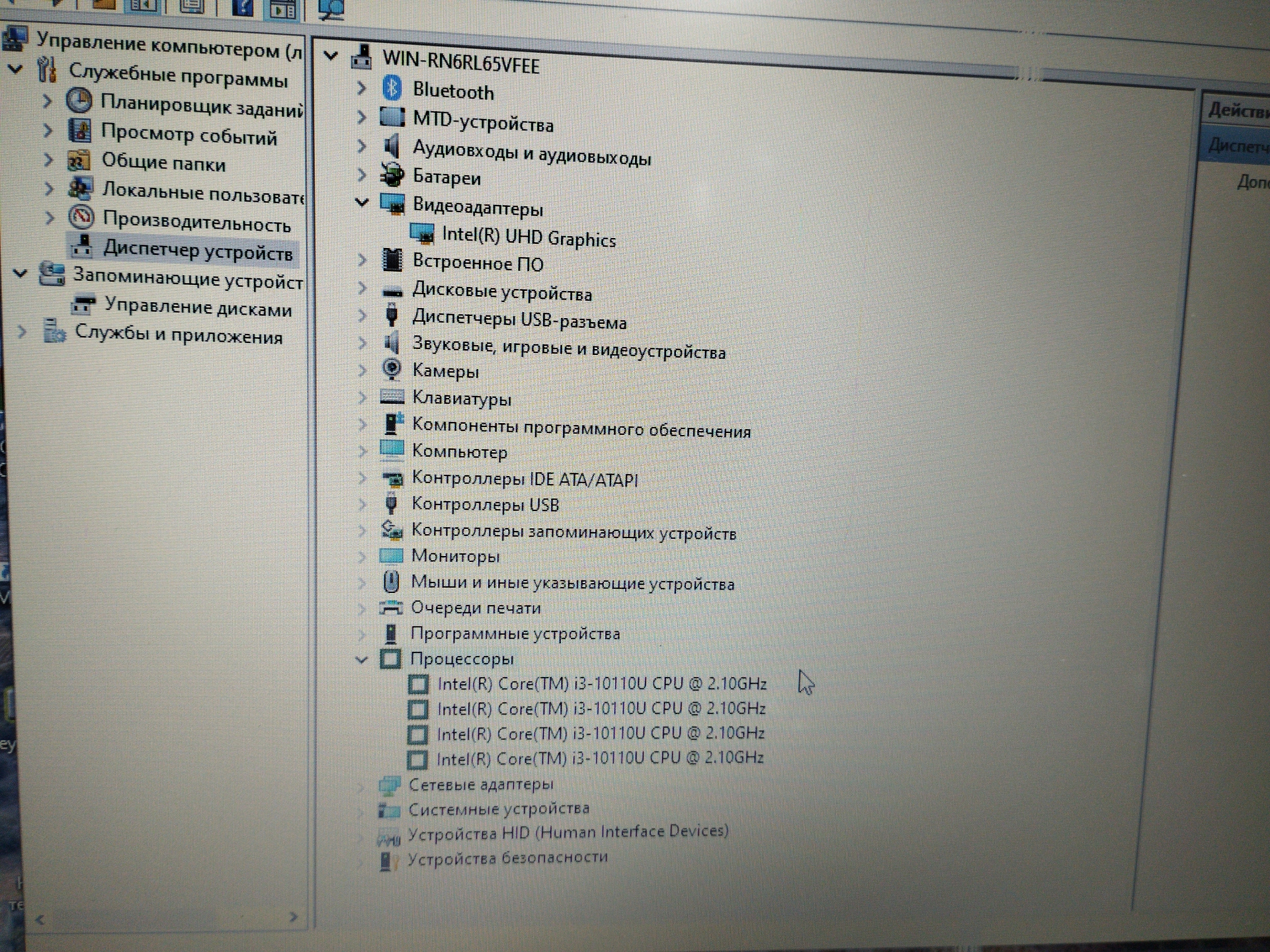Select the first Intel Core i3-10110U entry
This screenshot has width=1270, height=952.
coord(602,683)
